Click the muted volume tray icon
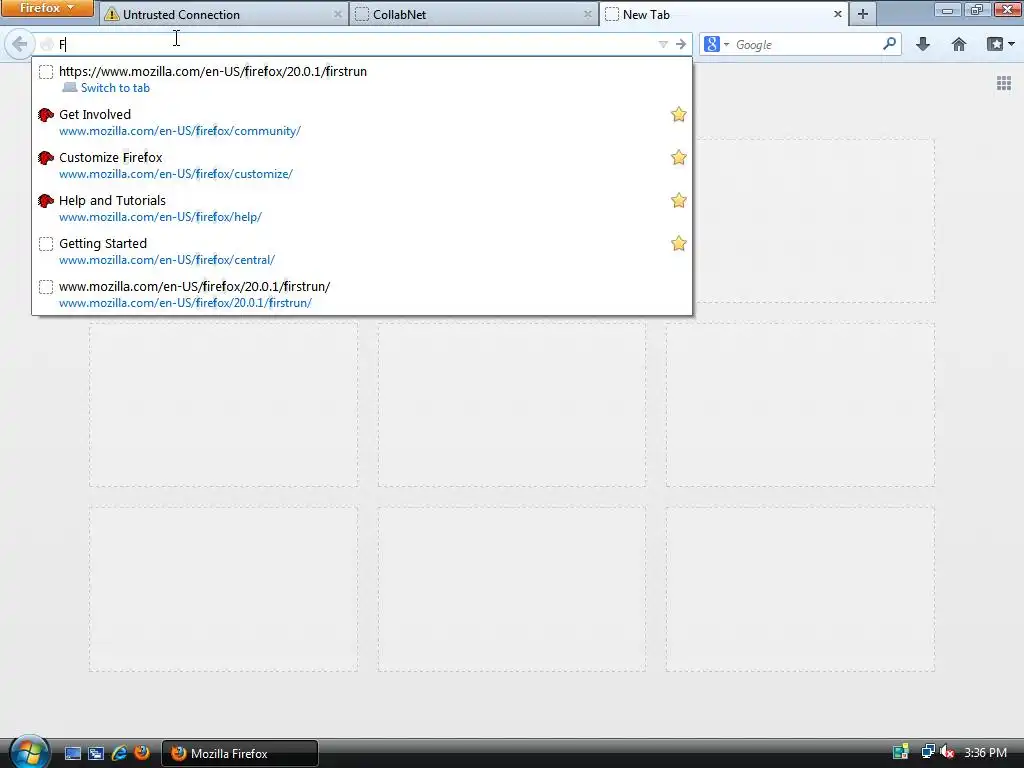This screenshot has height=768, width=1024. 947,752
